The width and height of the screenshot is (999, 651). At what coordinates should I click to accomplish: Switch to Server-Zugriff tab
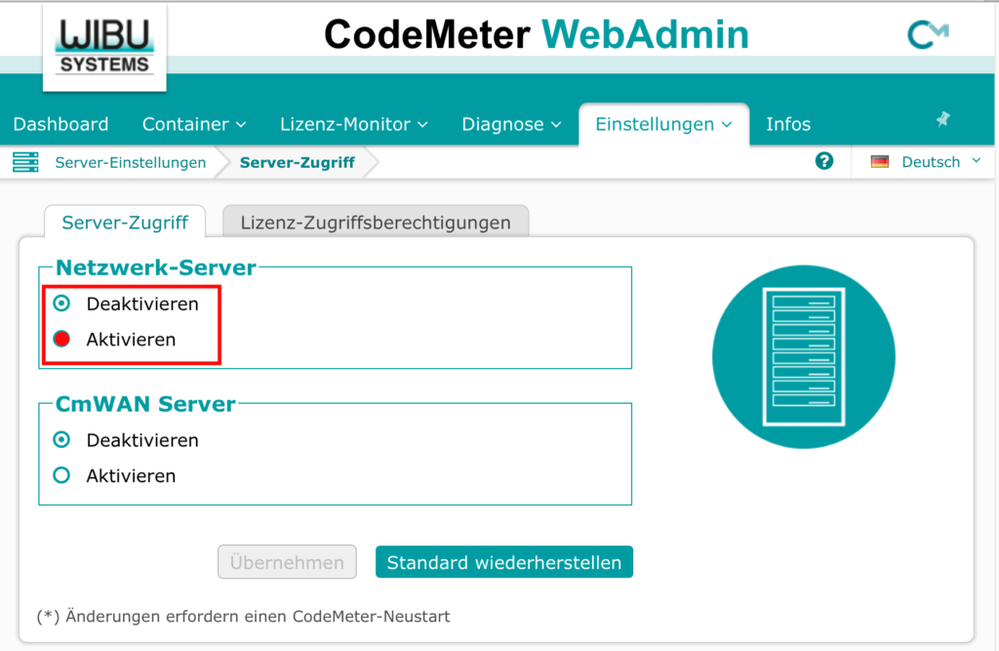tap(125, 222)
